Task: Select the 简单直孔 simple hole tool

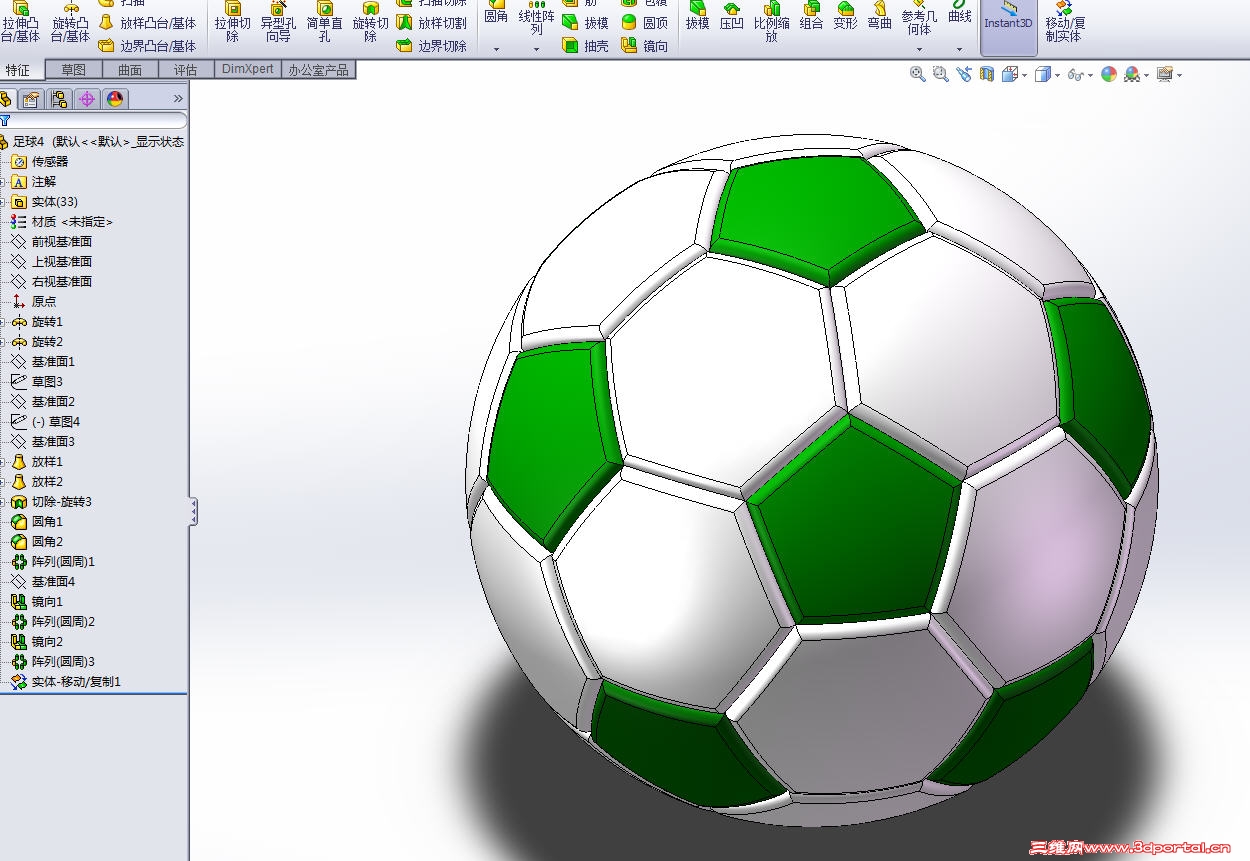Action: pos(324,22)
